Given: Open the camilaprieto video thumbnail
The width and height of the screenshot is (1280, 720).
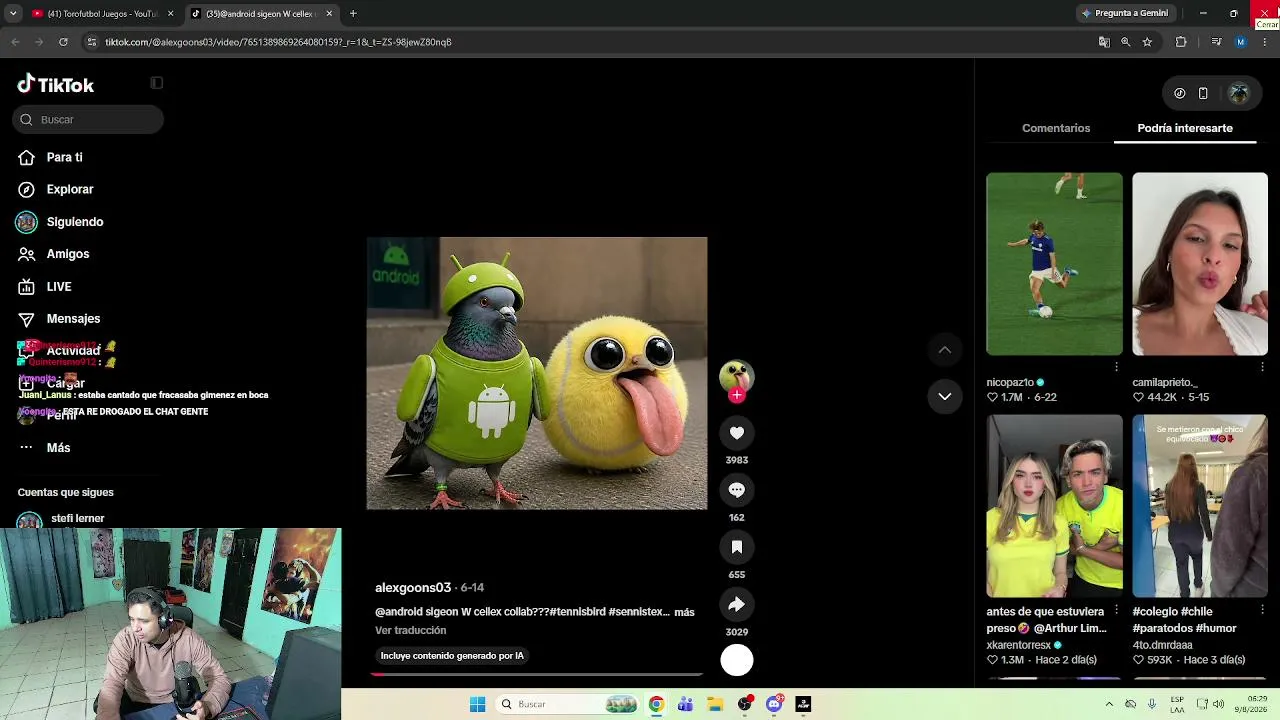Looking at the screenshot, I should (1200, 264).
